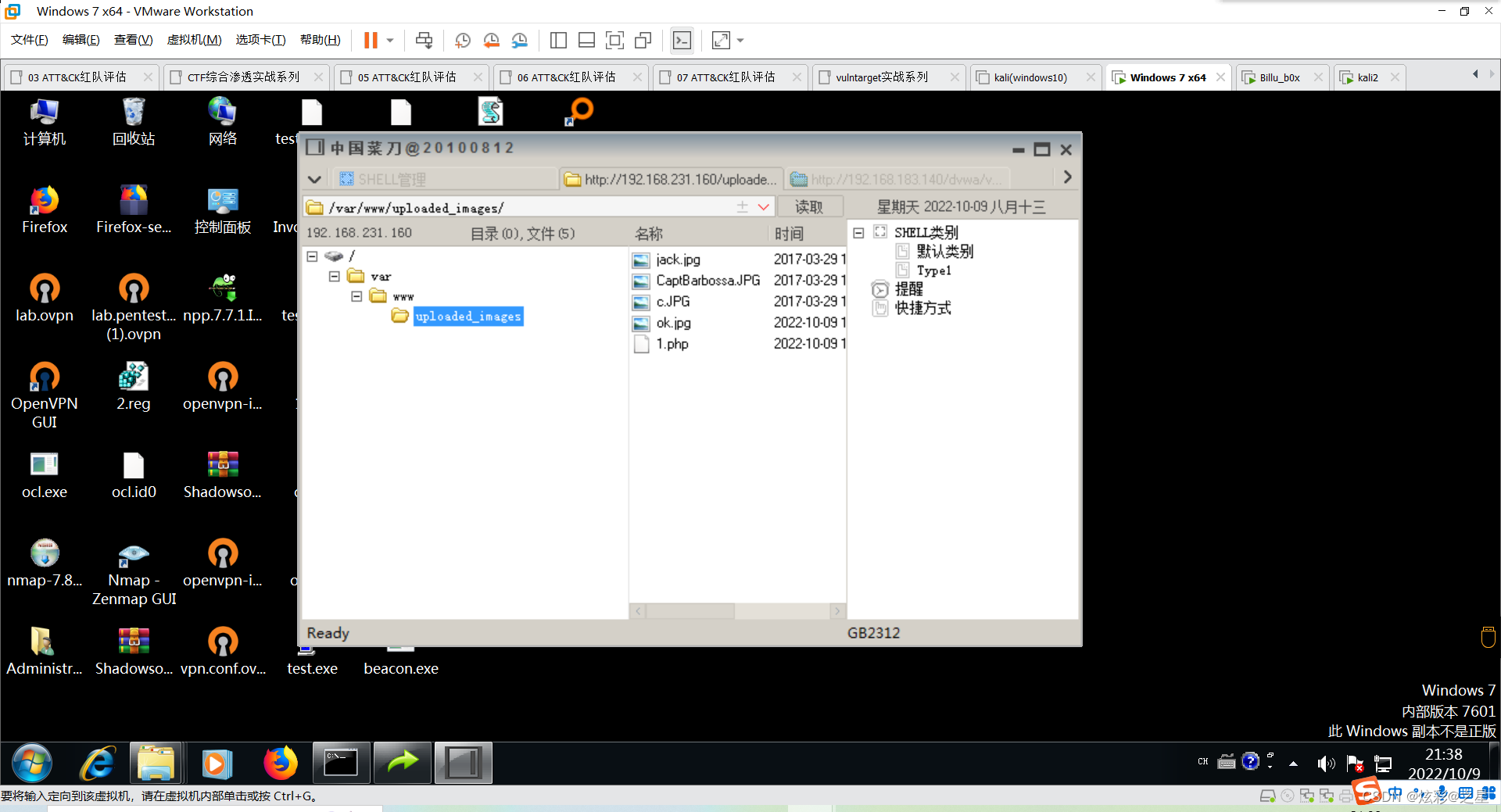1501x812 pixels.
Task: Open the 提醒 item
Action: point(908,289)
